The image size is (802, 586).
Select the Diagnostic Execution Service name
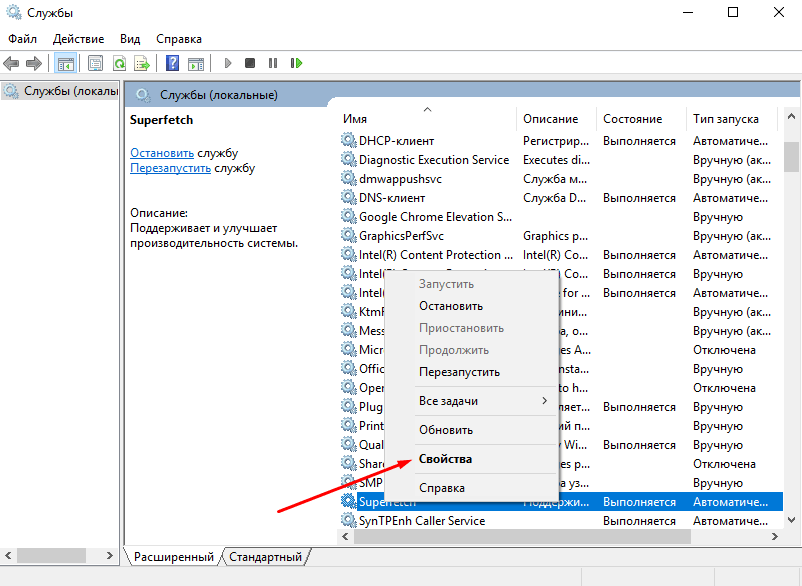(434, 160)
